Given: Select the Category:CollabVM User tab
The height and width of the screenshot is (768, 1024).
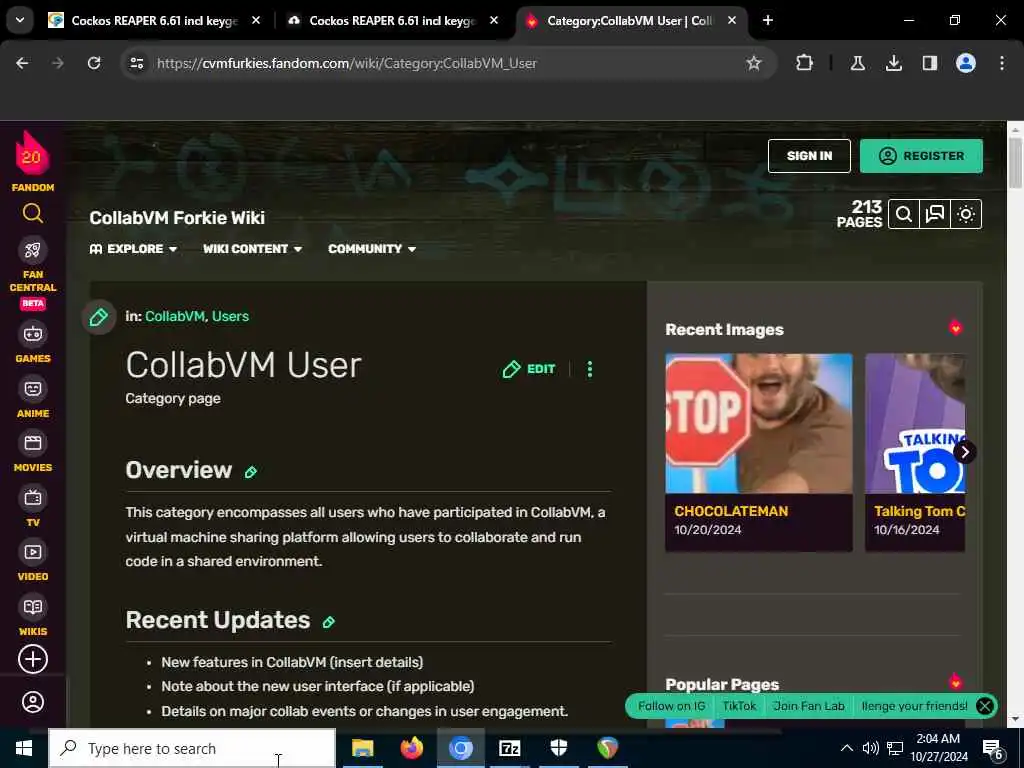Looking at the screenshot, I should click(x=630, y=20).
